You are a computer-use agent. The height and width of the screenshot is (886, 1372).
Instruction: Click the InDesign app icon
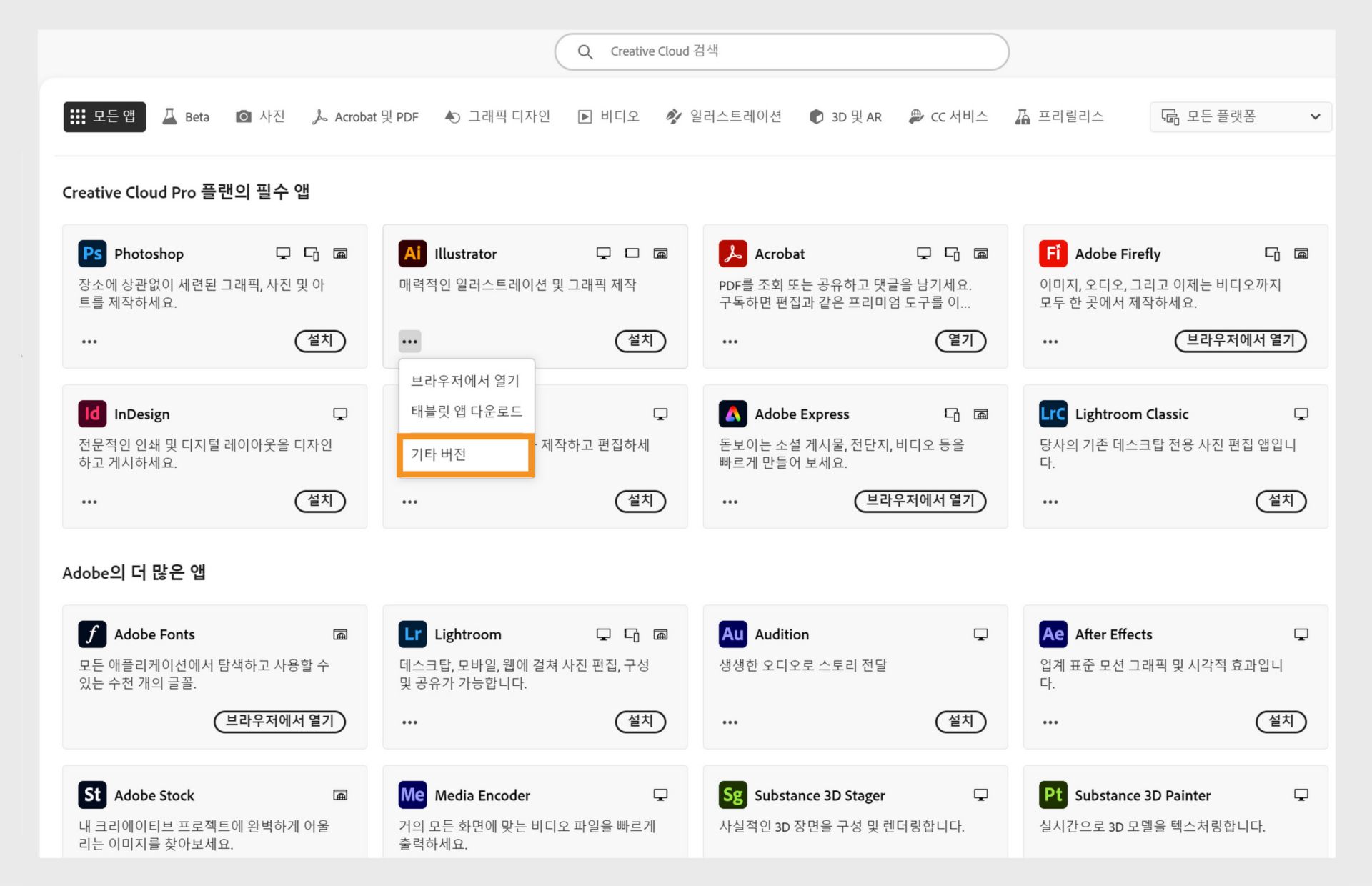tap(92, 414)
